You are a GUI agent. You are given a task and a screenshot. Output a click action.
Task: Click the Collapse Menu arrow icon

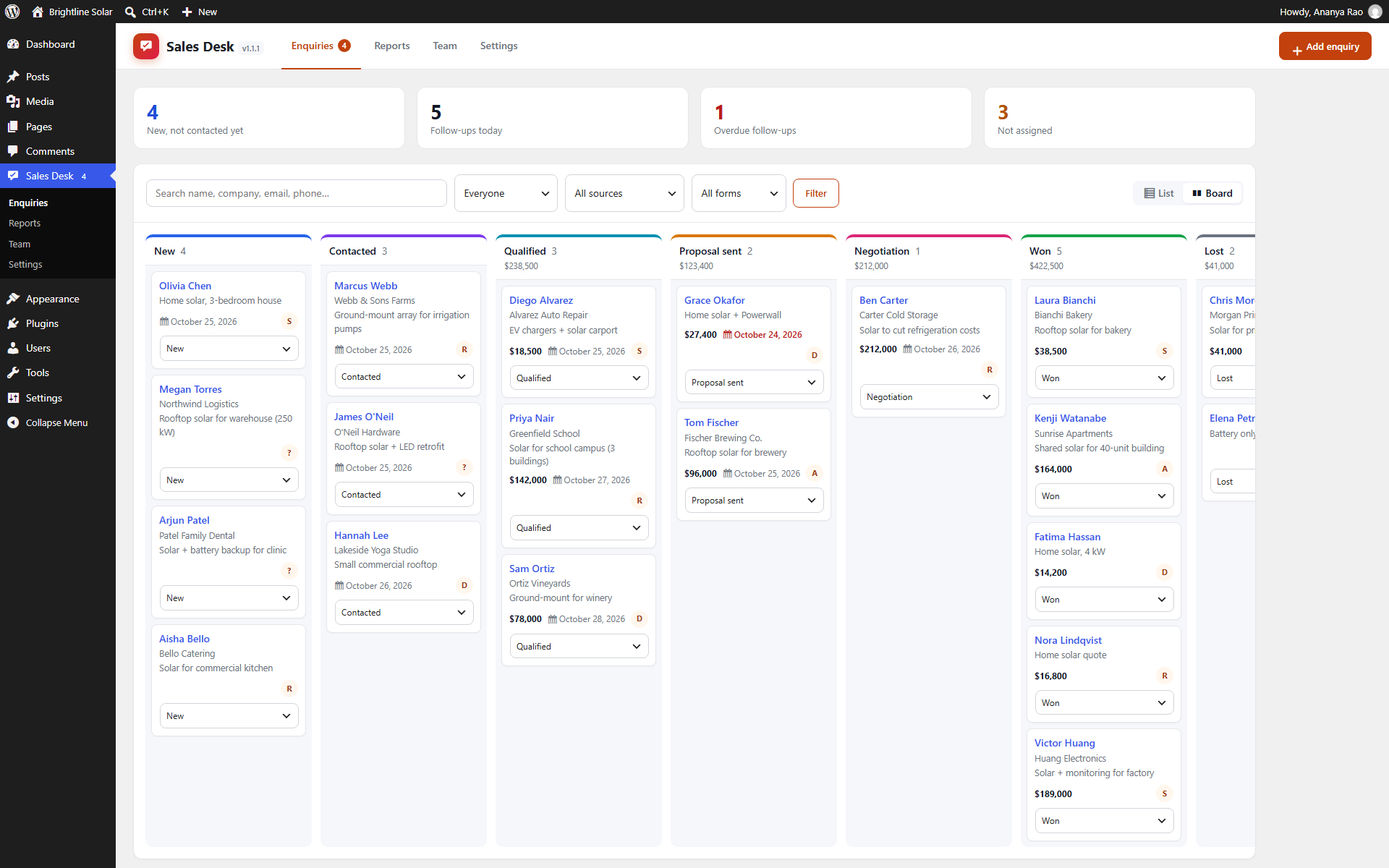13,422
